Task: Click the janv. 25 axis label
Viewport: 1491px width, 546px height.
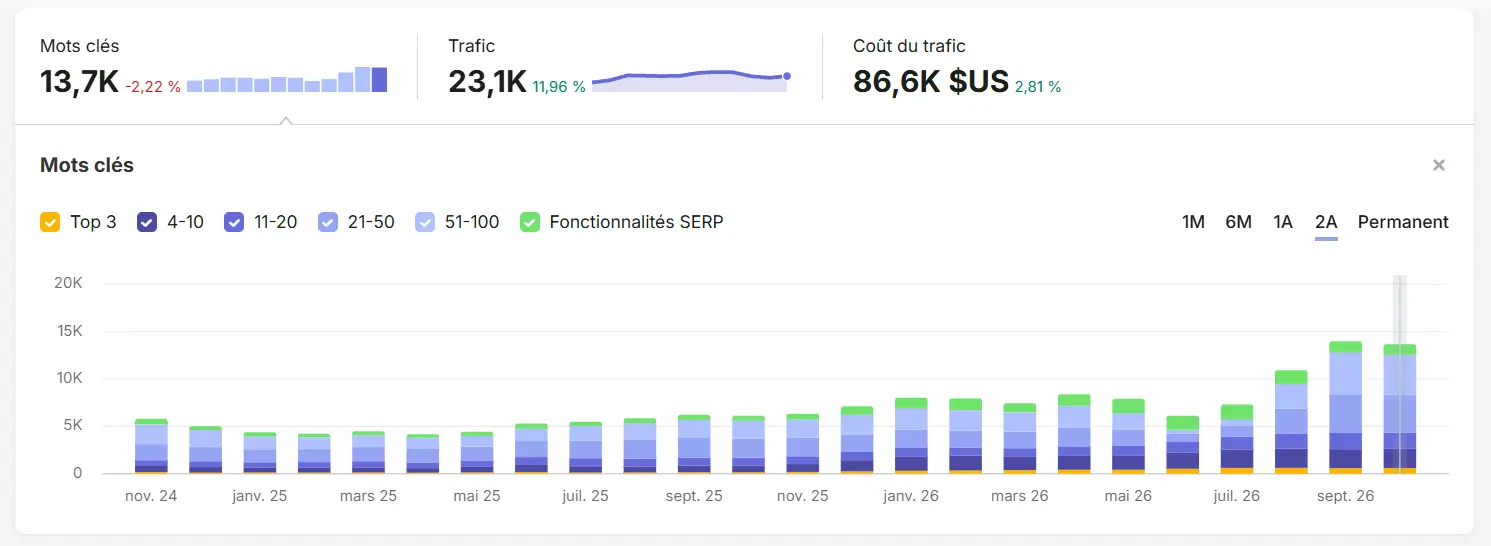Action: tap(260, 496)
